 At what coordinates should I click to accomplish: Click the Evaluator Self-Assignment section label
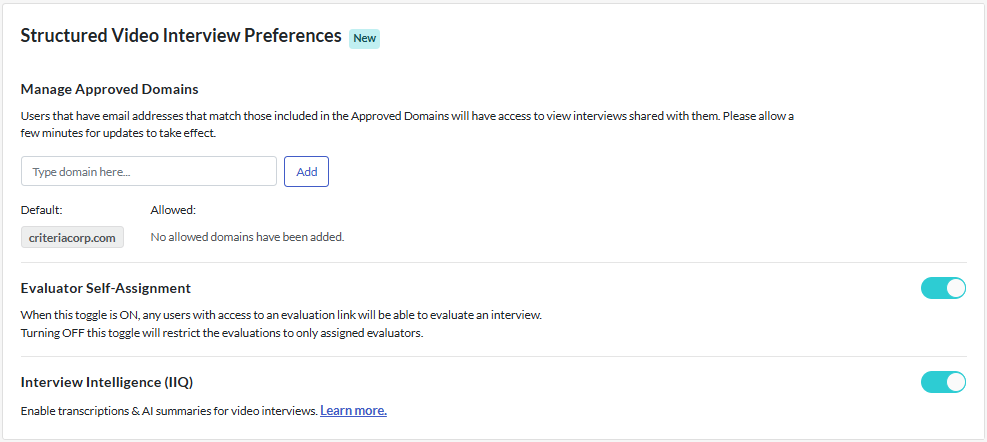click(105, 288)
